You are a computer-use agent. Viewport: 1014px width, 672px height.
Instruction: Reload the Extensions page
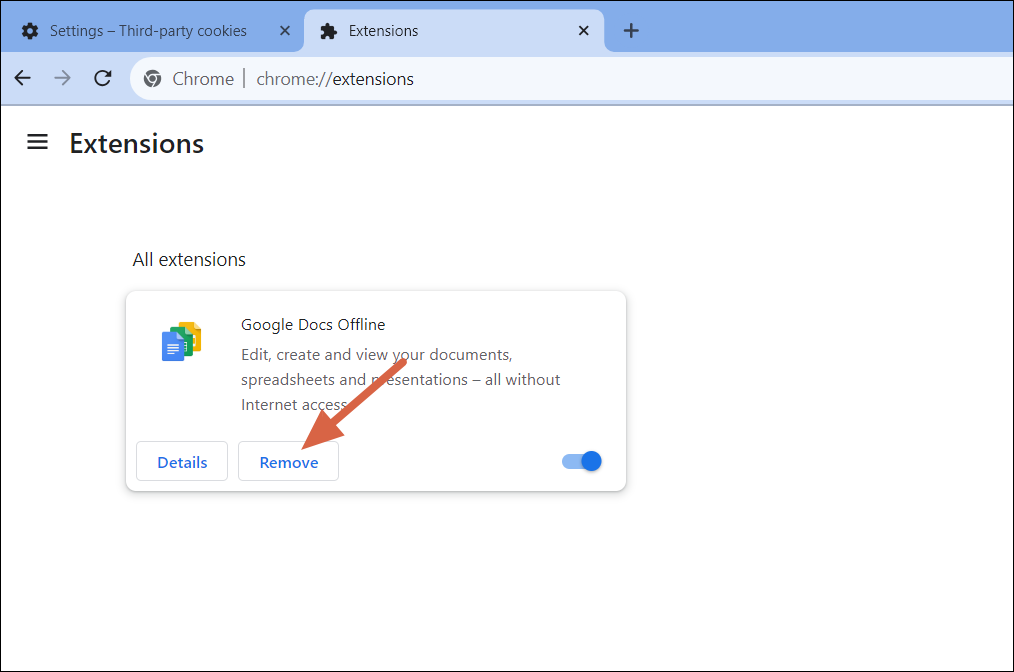[102, 78]
